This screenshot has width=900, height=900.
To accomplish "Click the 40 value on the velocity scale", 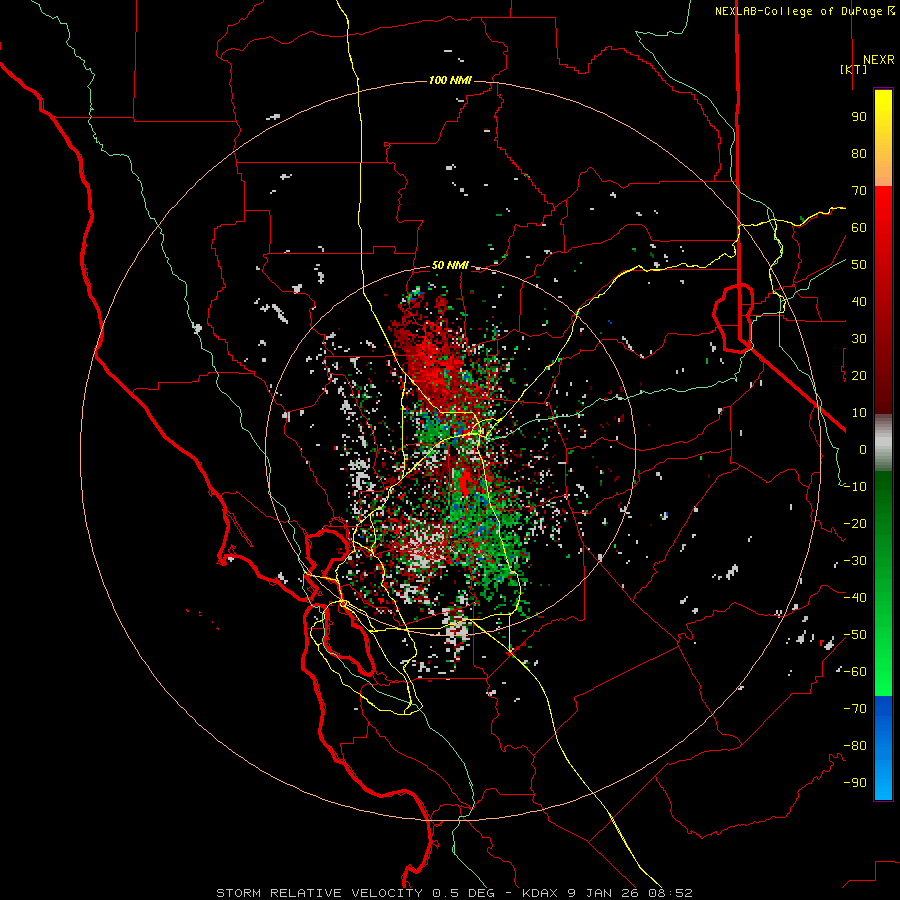I will pyautogui.click(x=859, y=302).
